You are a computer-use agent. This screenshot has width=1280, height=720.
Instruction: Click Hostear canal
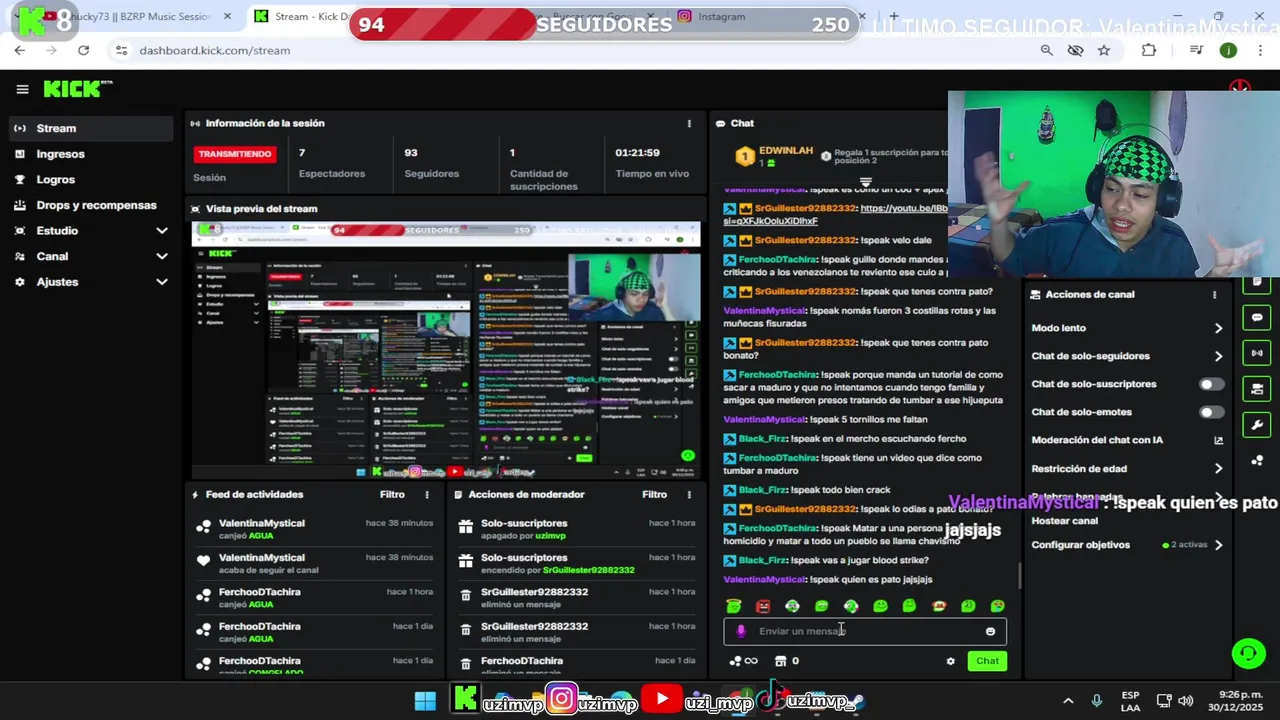(1064, 521)
